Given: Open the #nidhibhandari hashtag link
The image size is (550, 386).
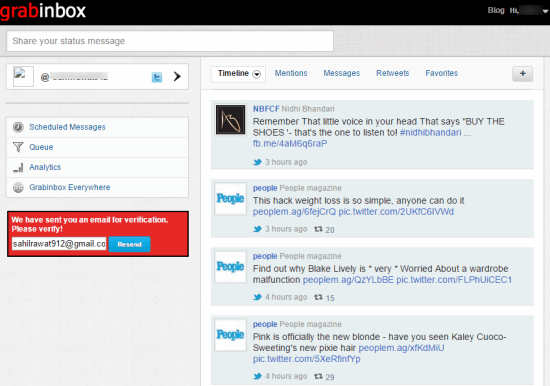Looking at the screenshot, I should (x=430, y=132).
